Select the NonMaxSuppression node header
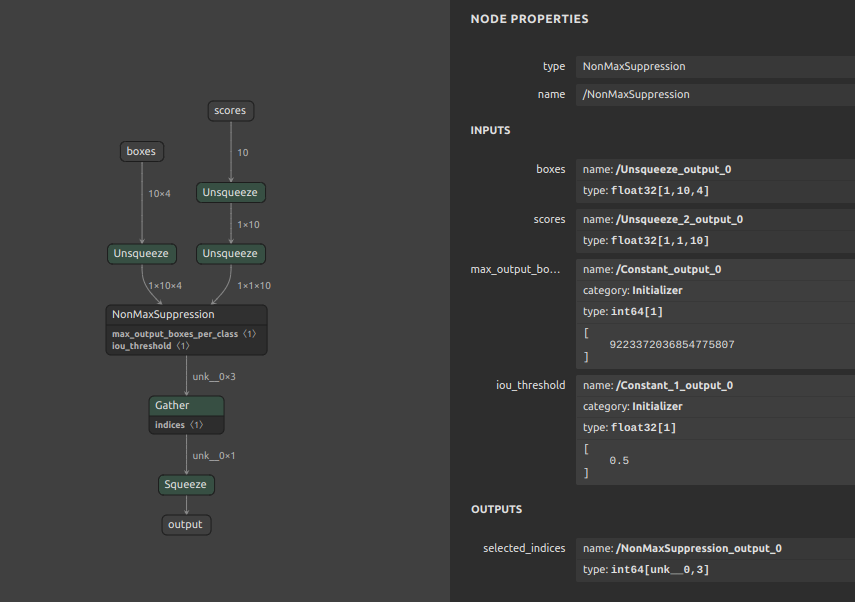The width and height of the screenshot is (855, 602). (186, 315)
